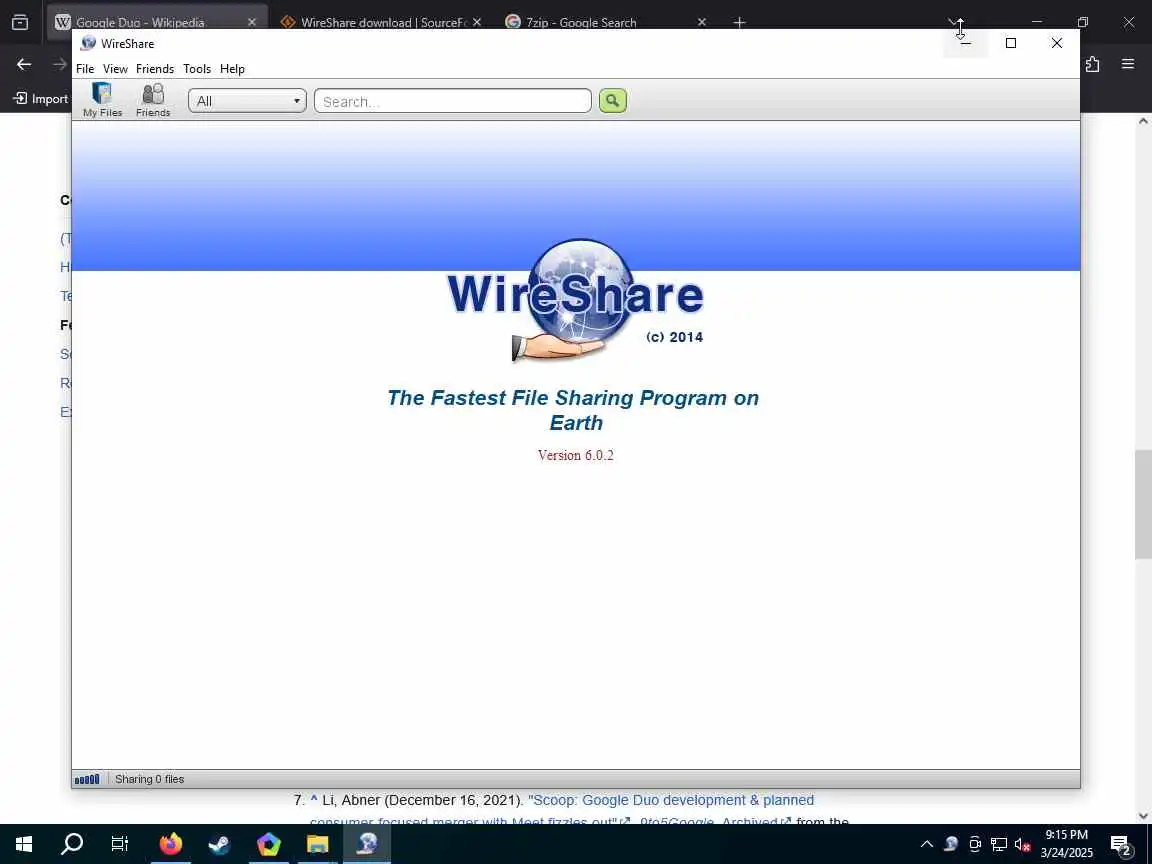Image resolution: width=1152 pixels, height=864 pixels.
Task: Close the 7zip Google Search tab
Action: coord(702,22)
